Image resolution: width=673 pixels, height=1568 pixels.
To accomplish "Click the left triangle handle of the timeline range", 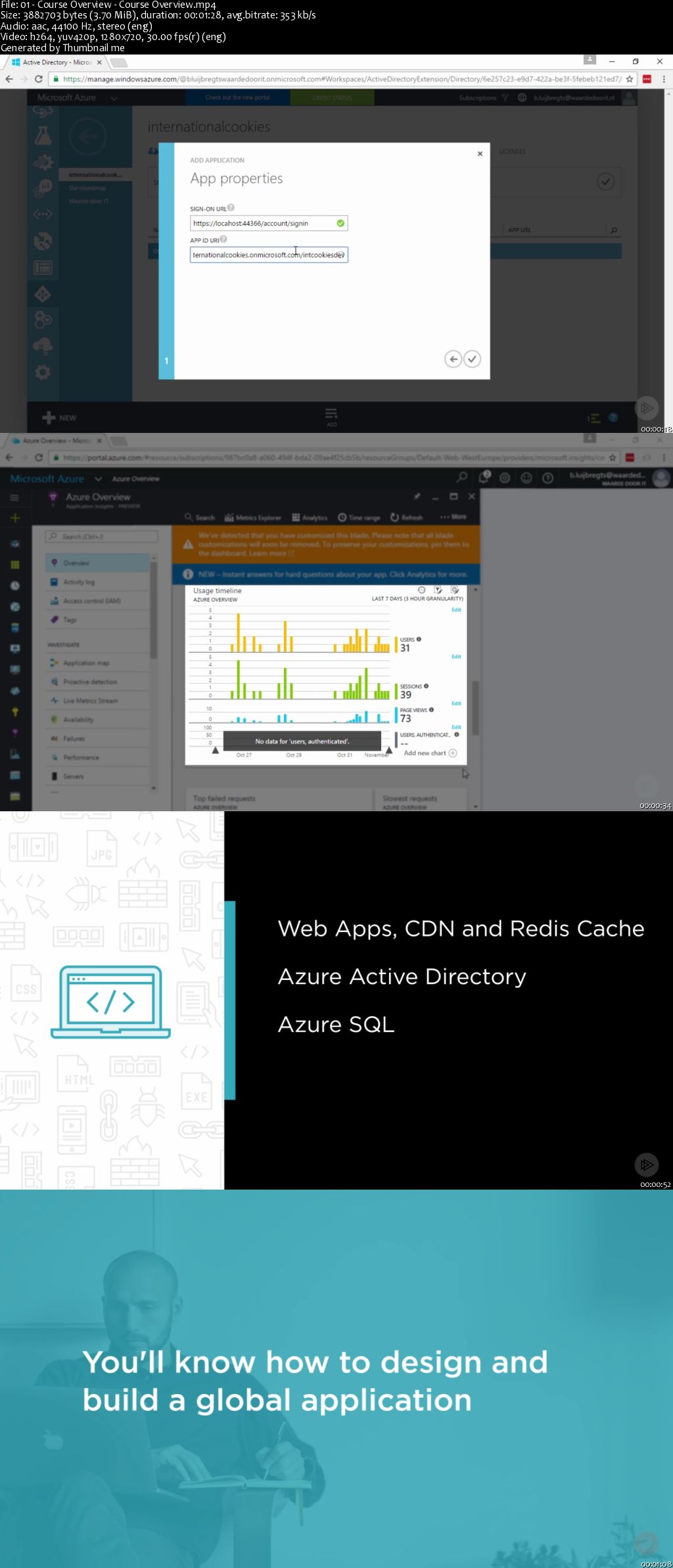I will tap(215, 750).
